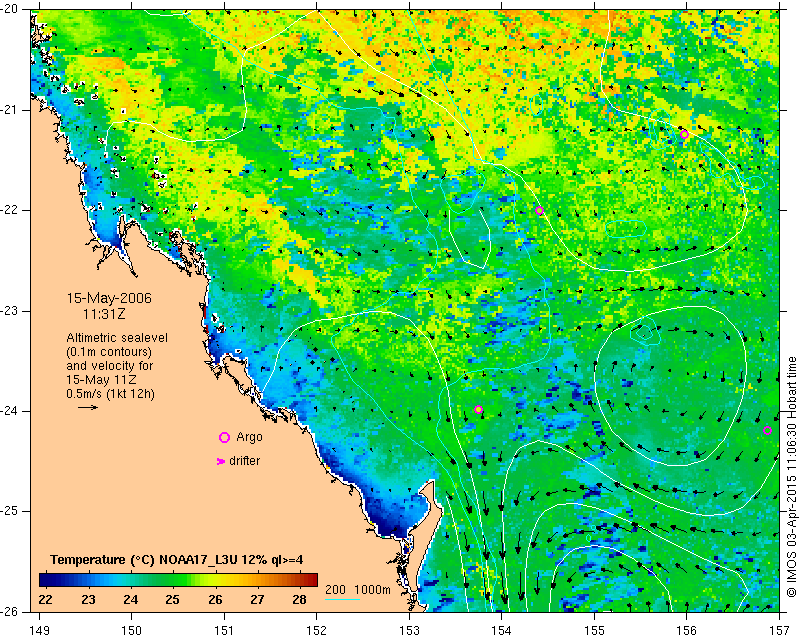Click the magenta drifter symbol in legend
The height and width of the screenshot is (640, 800).
pos(221,461)
